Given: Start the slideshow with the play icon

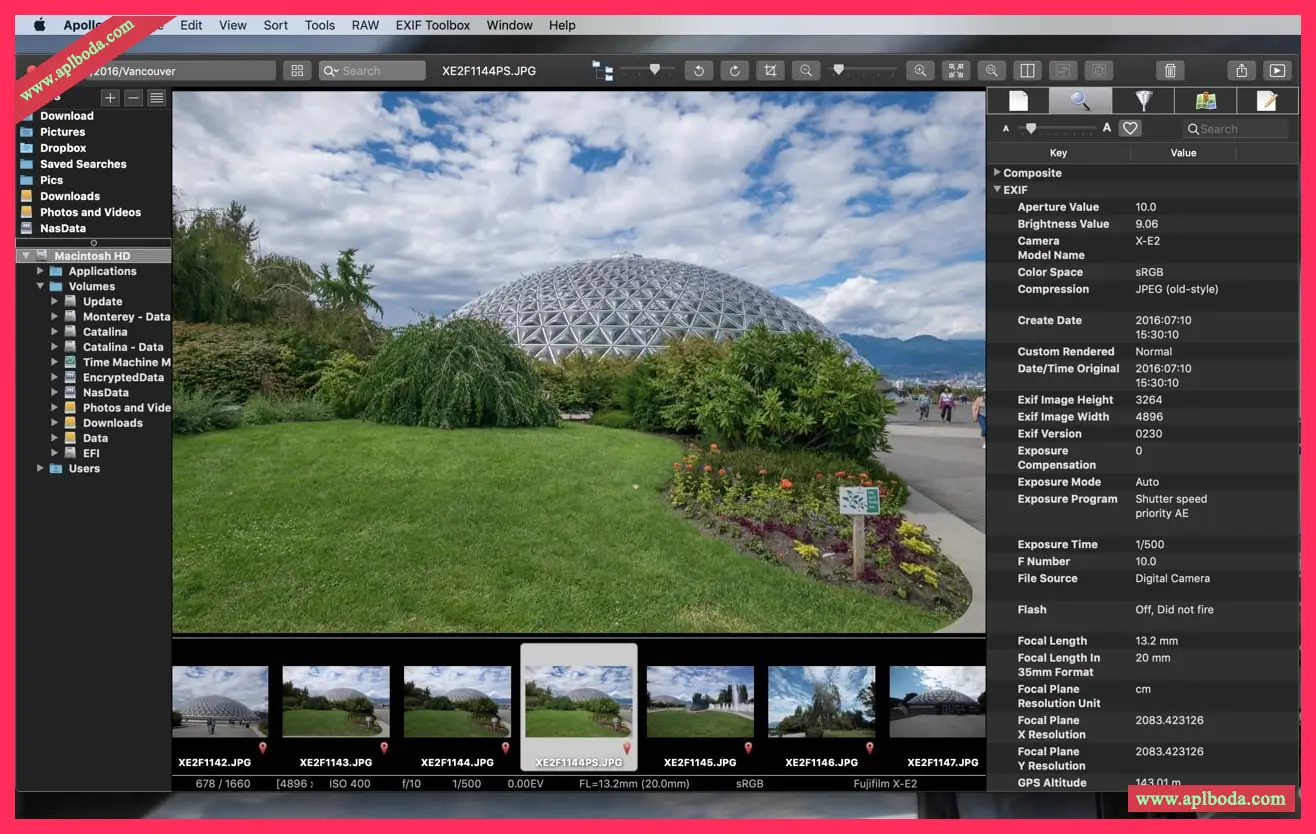Looking at the screenshot, I should pos(1277,71).
